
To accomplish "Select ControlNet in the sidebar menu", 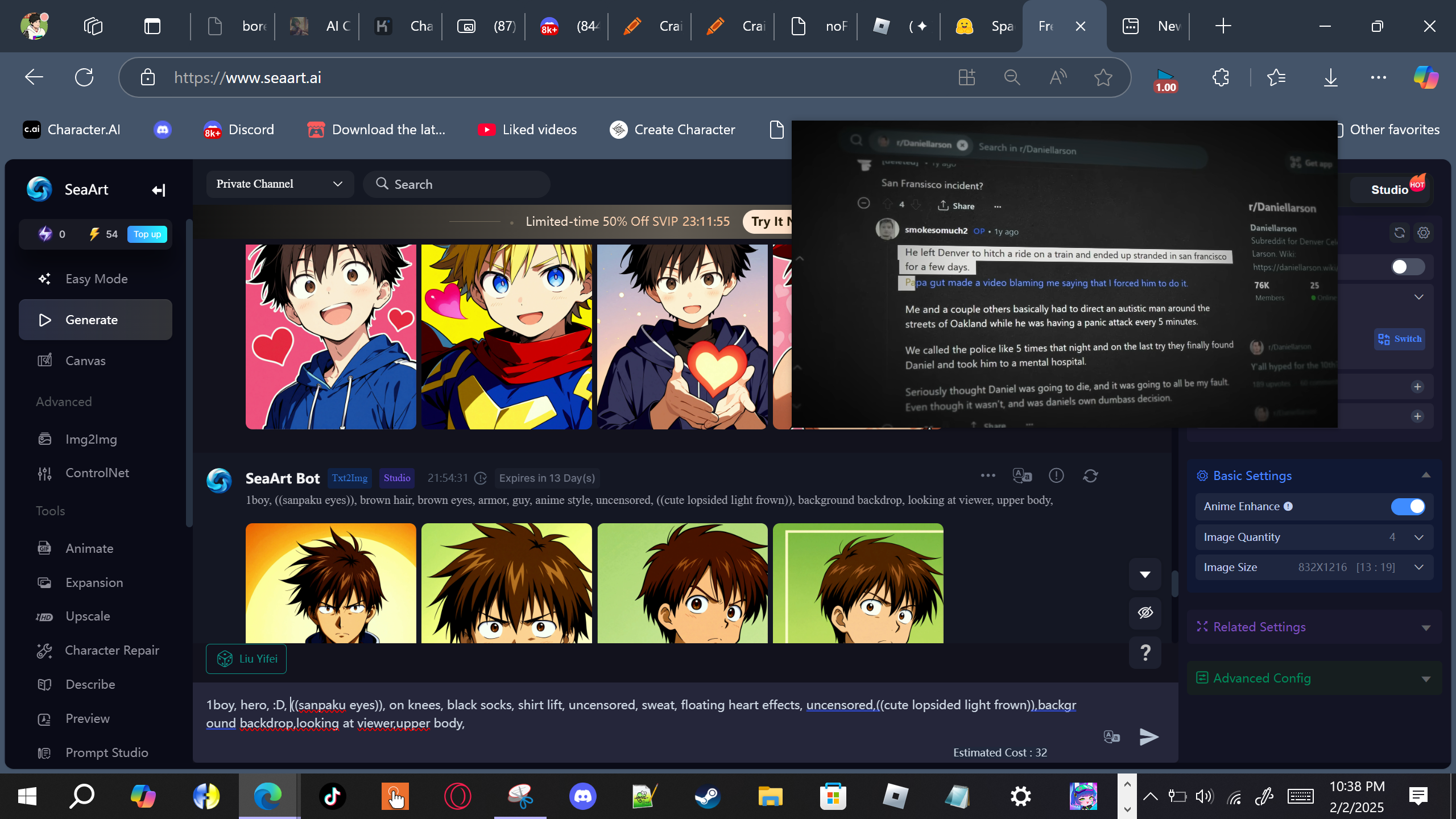I will click(x=97, y=473).
